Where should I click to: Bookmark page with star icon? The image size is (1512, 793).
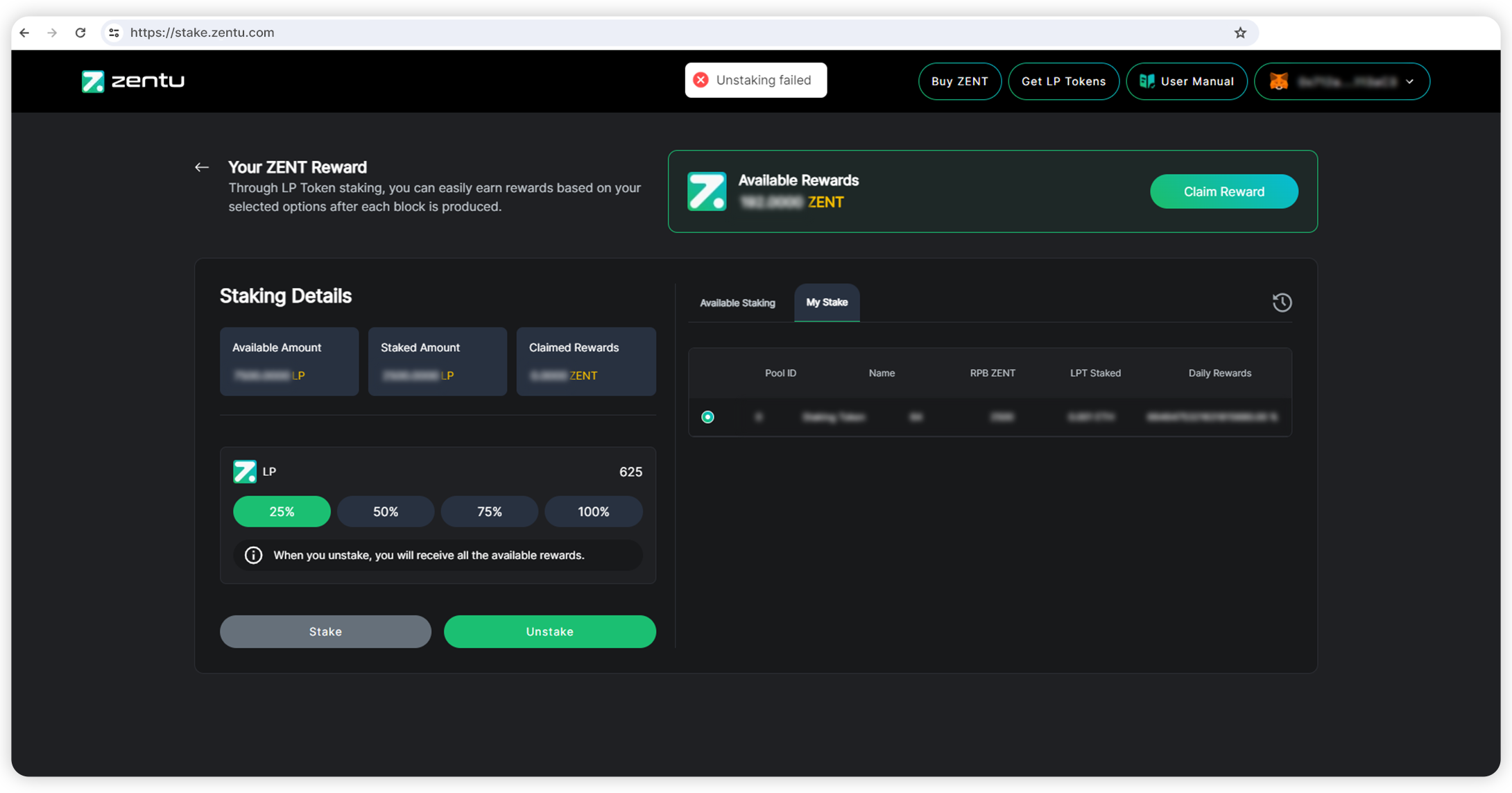[1240, 33]
